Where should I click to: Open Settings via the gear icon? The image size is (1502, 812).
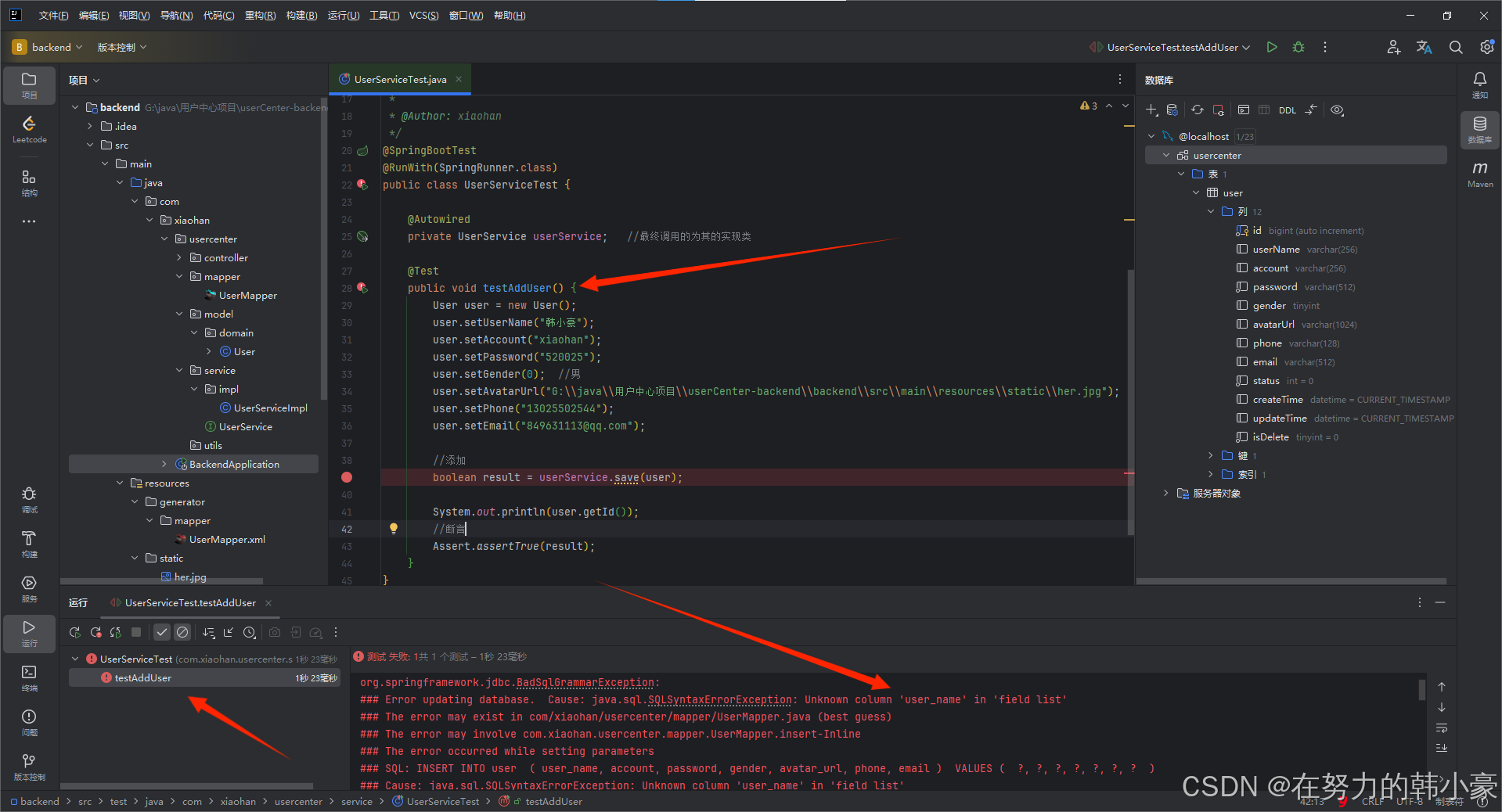[x=1486, y=47]
